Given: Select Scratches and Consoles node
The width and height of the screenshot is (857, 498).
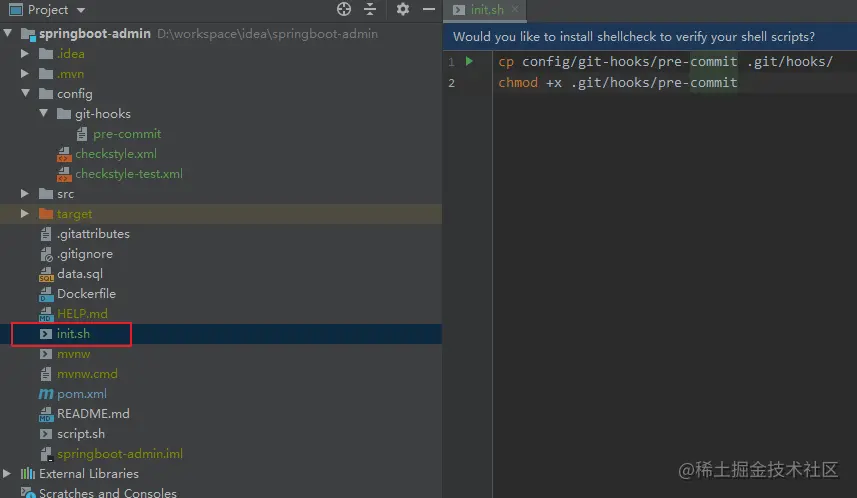Looking at the screenshot, I should 108,493.
